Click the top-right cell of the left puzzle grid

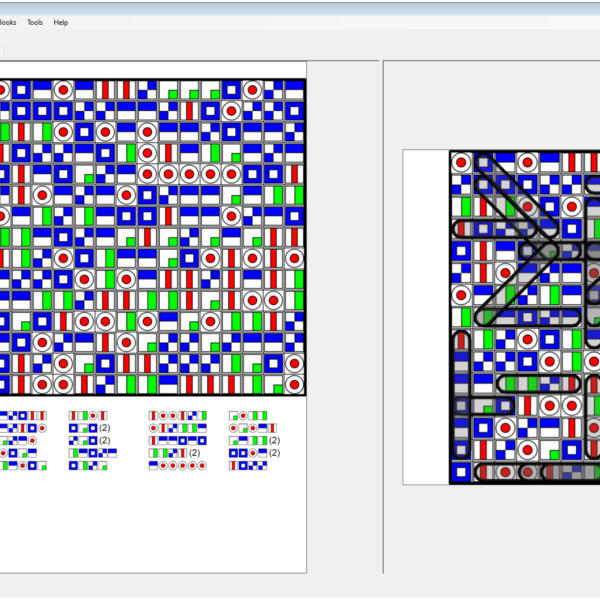[x=294, y=90]
